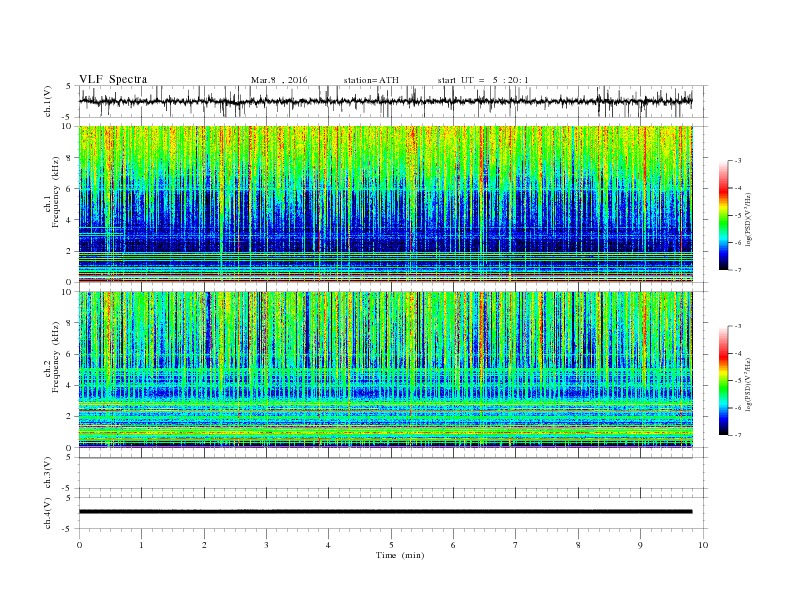Click the "VLF Spectra" title text
Viewport: 792px width, 612px height.
coord(113,79)
